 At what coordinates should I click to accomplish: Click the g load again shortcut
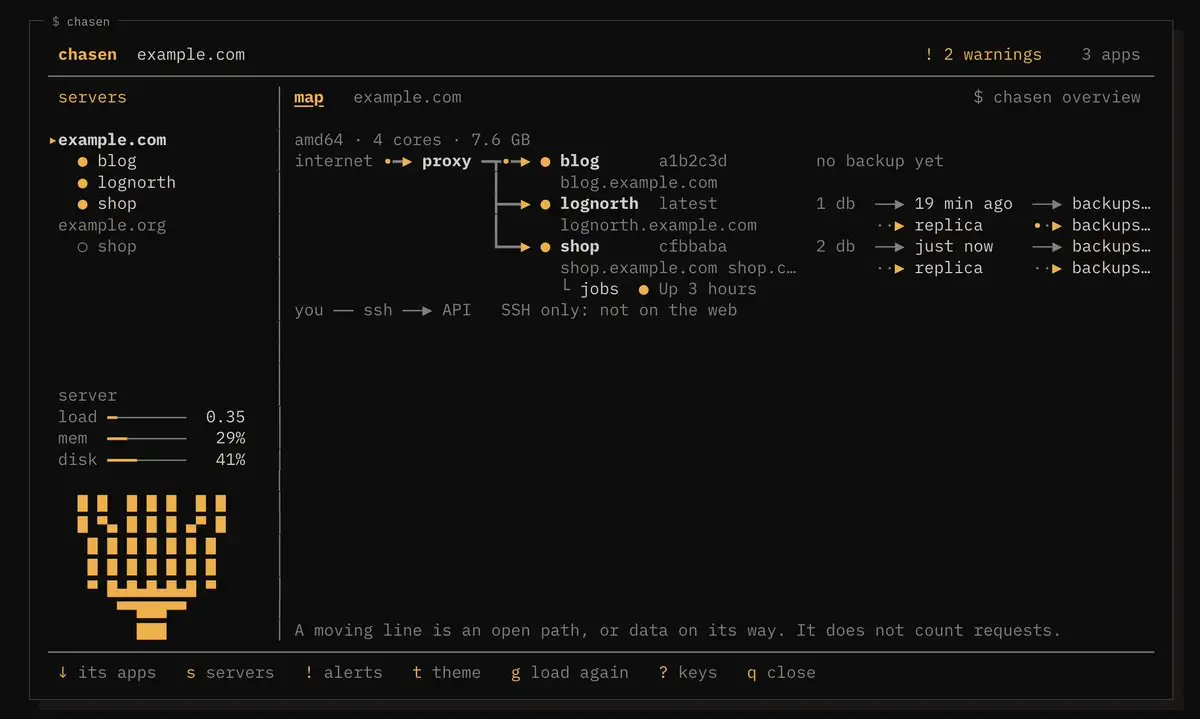click(570, 672)
